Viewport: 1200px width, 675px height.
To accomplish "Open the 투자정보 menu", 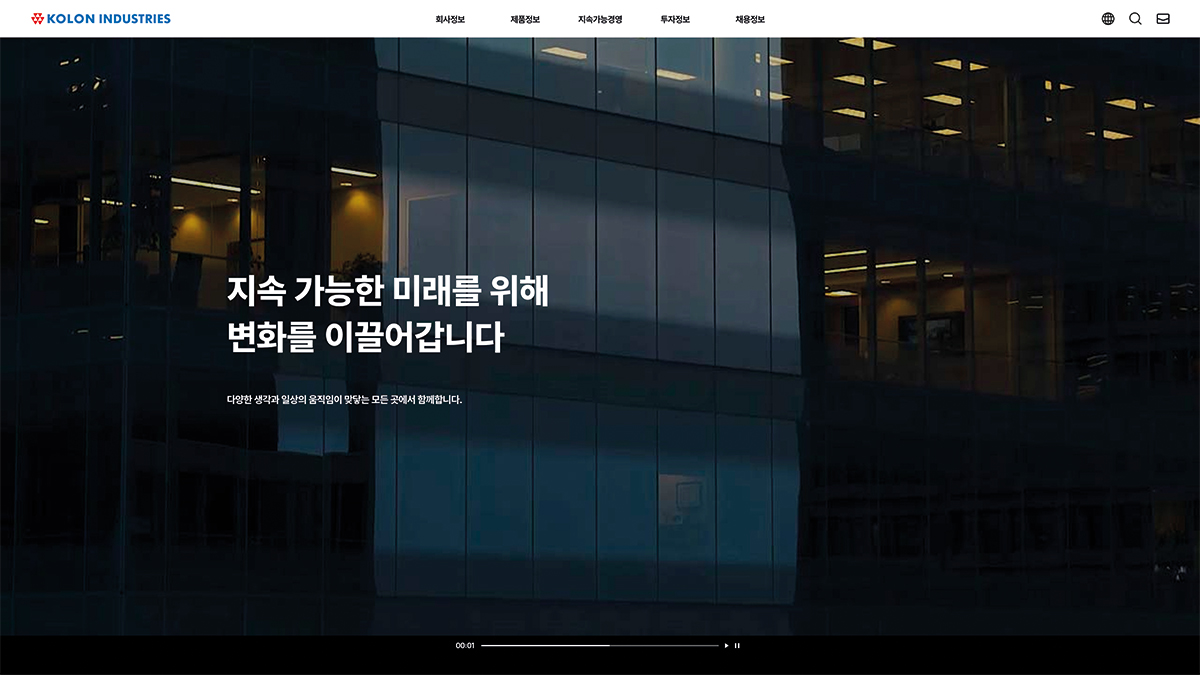I will pos(675,19).
